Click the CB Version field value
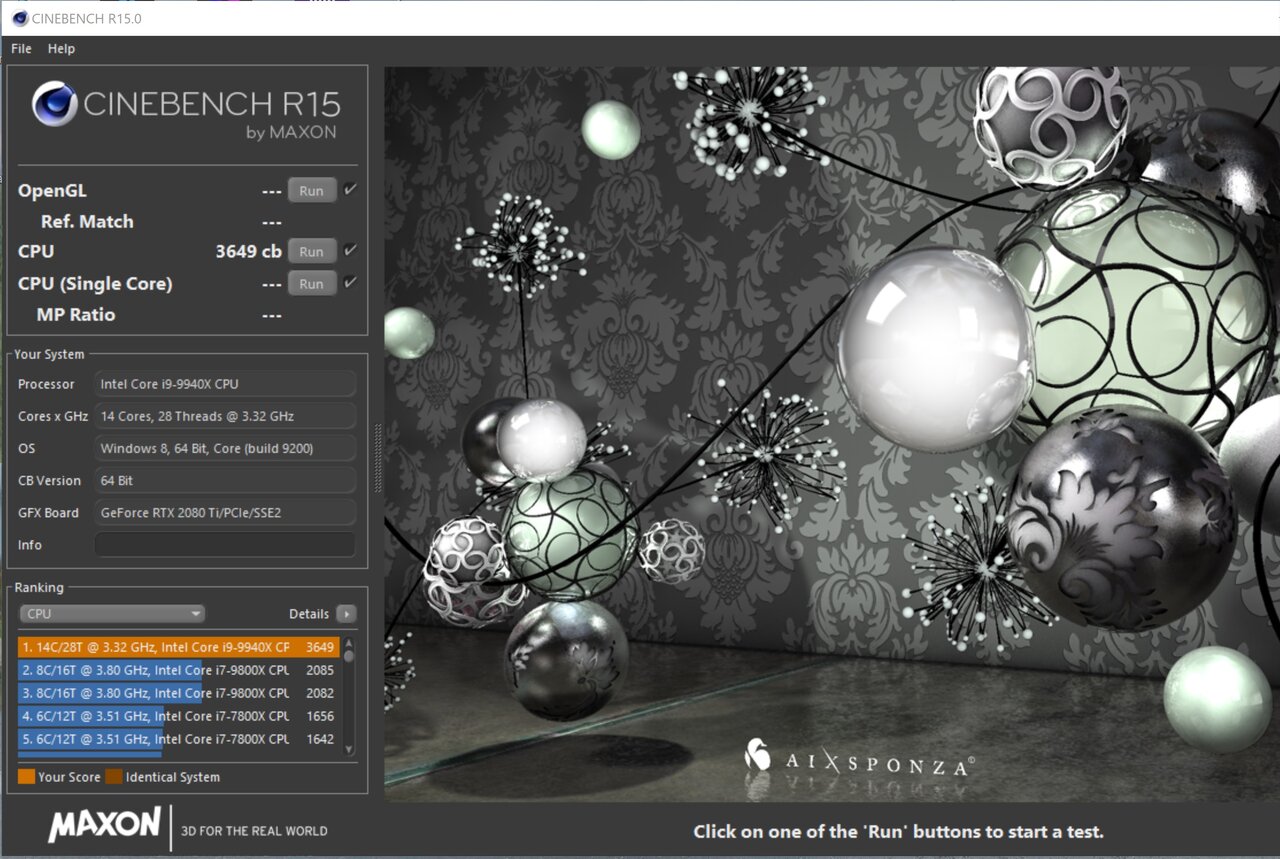The image size is (1280, 859). (225, 480)
